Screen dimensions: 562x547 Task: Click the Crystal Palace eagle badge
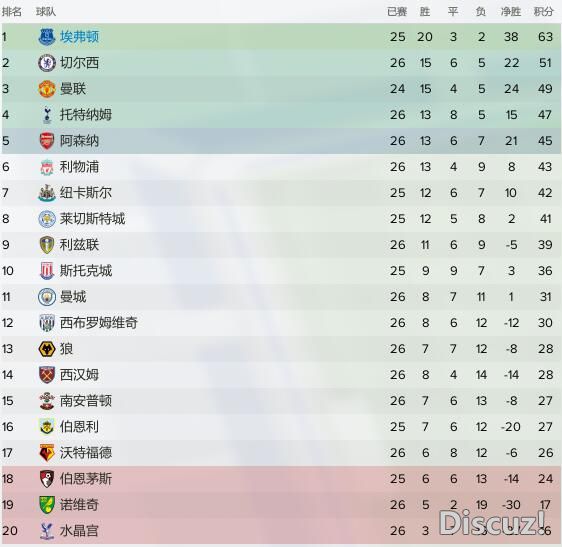(47, 531)
